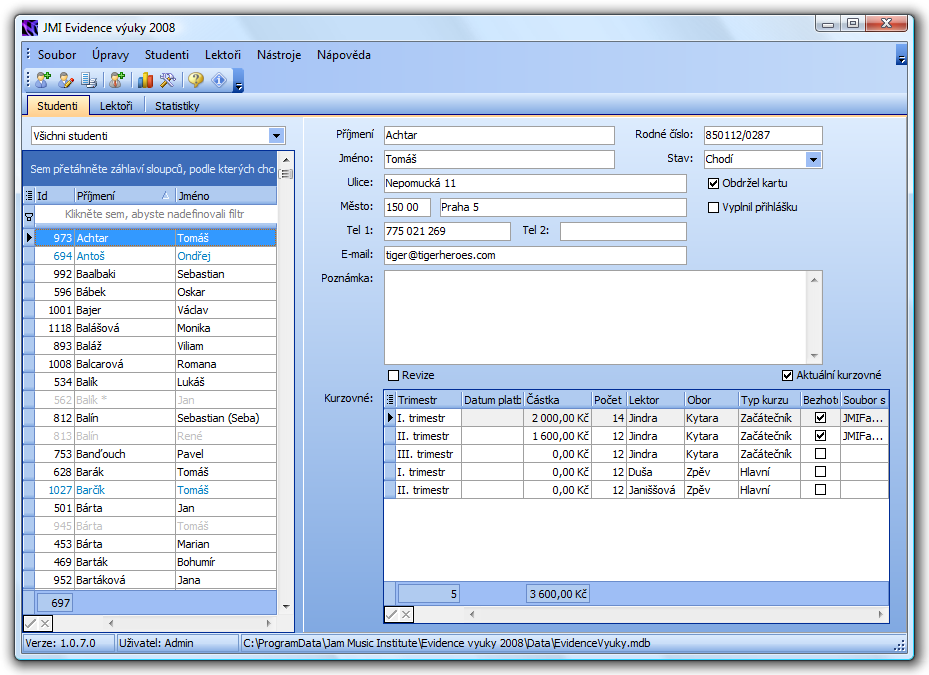Click the edit student pencil icon
The height and width of the screenshot is (675, 929).
click(x=66, y=81)
